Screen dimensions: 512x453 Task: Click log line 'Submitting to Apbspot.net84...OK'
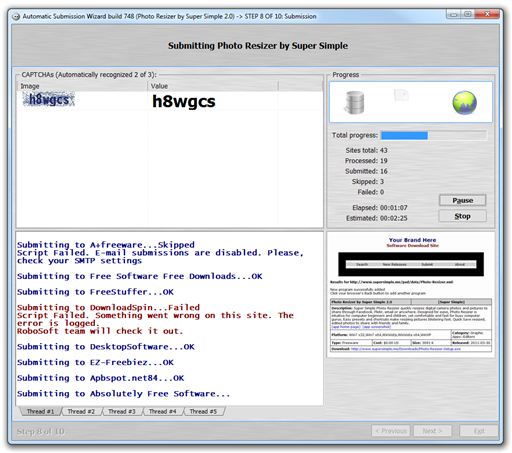[x=100, y=378]
